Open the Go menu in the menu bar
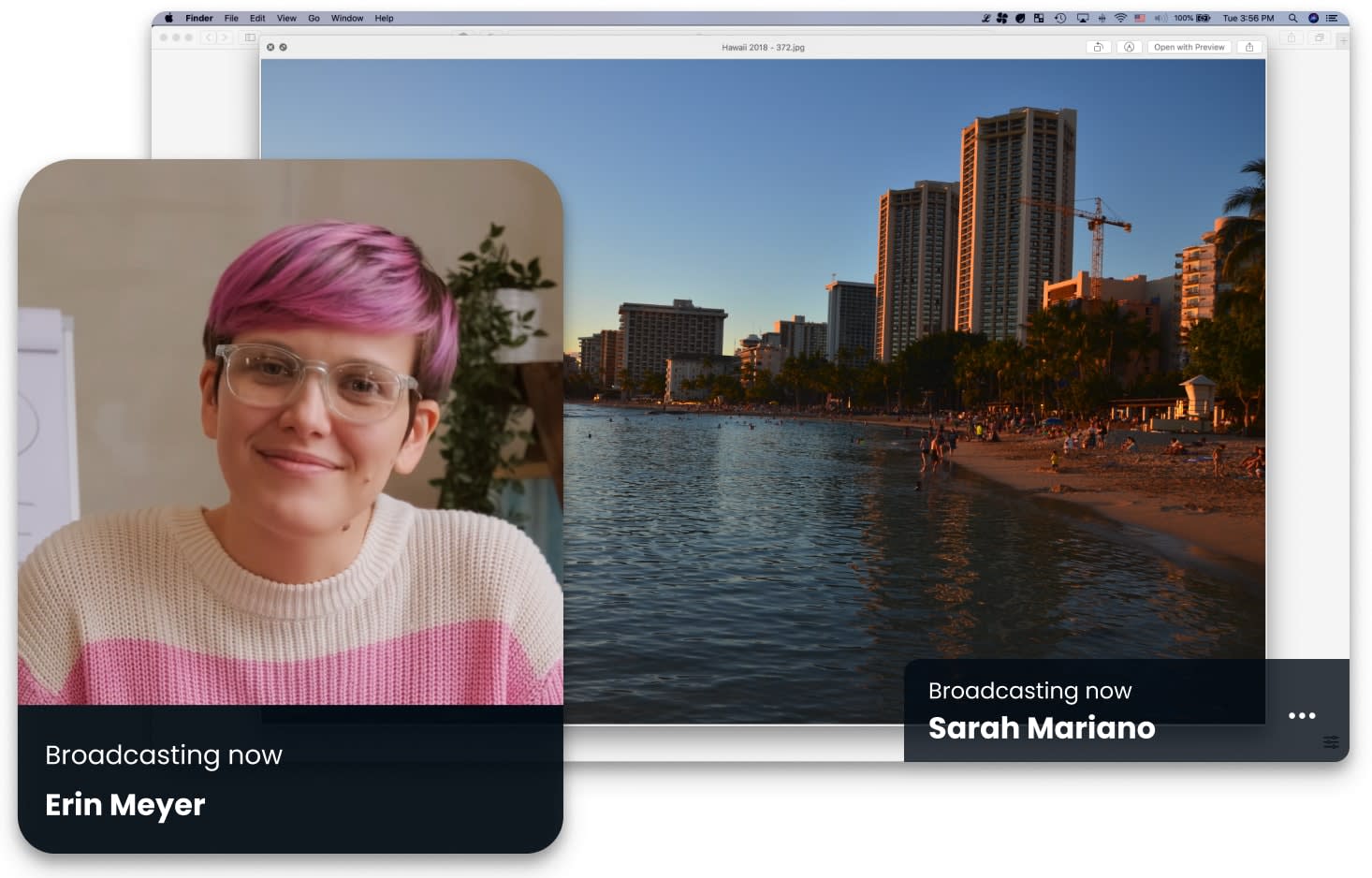The height and width of the screenshot is (878, 1372). coord(314,18)
